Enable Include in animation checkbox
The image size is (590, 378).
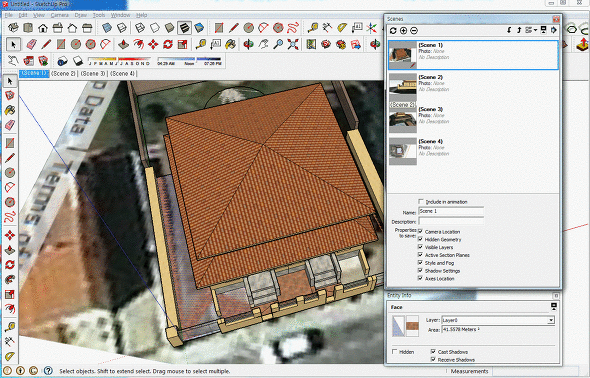click(421, 202)
